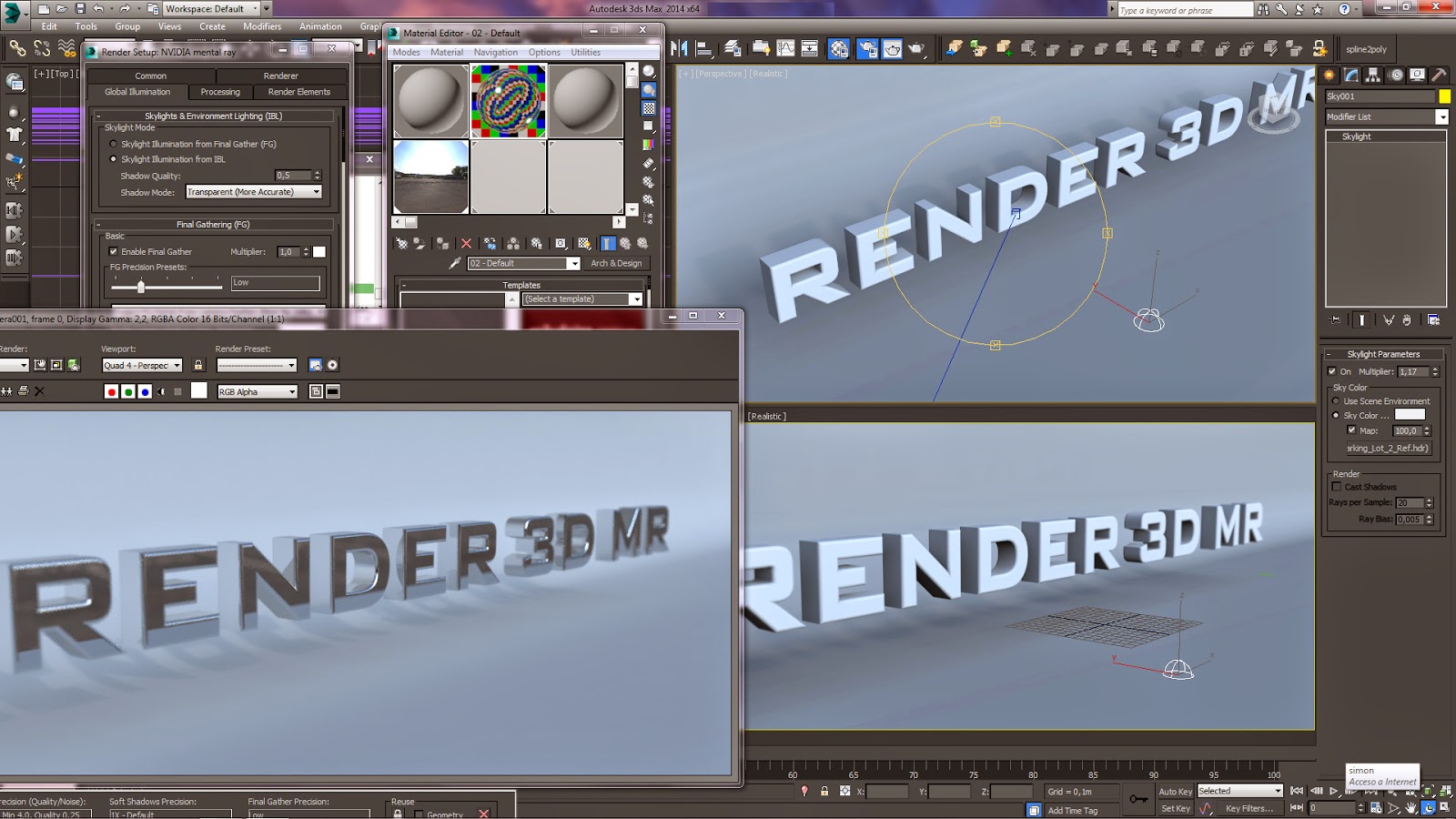The height and width of the screenshot is (819, 1456).
Task: Enable the Cast Shadows checkbox
Action: pos(1337,487)
